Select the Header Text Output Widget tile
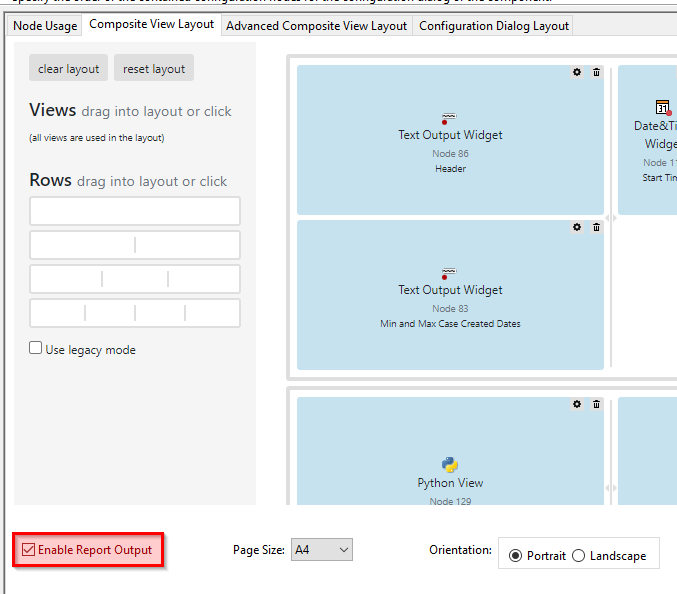The width and height of the screenshot is (677, 594). pos(450,140)
